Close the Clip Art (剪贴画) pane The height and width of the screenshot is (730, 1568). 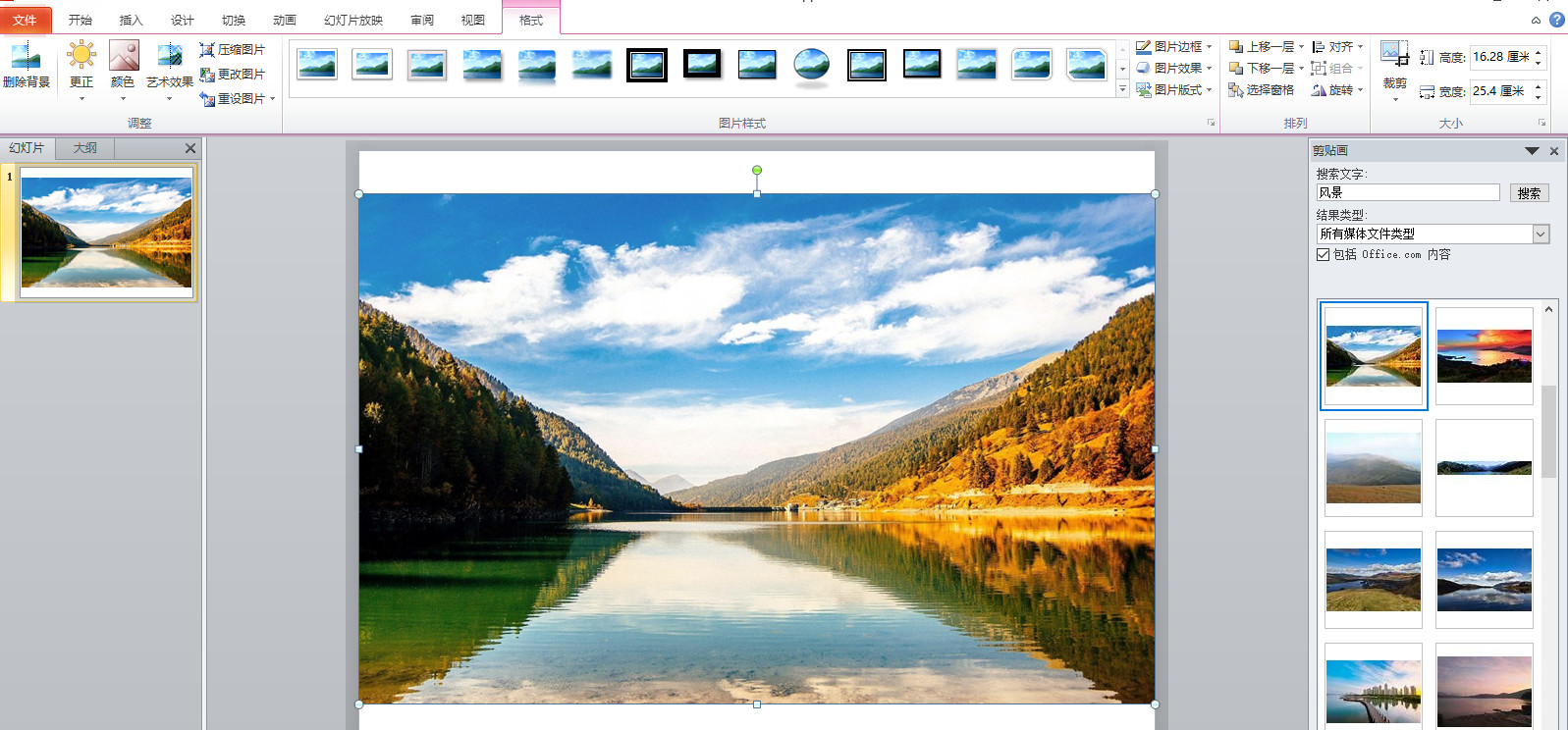[x=1554, y=151]
